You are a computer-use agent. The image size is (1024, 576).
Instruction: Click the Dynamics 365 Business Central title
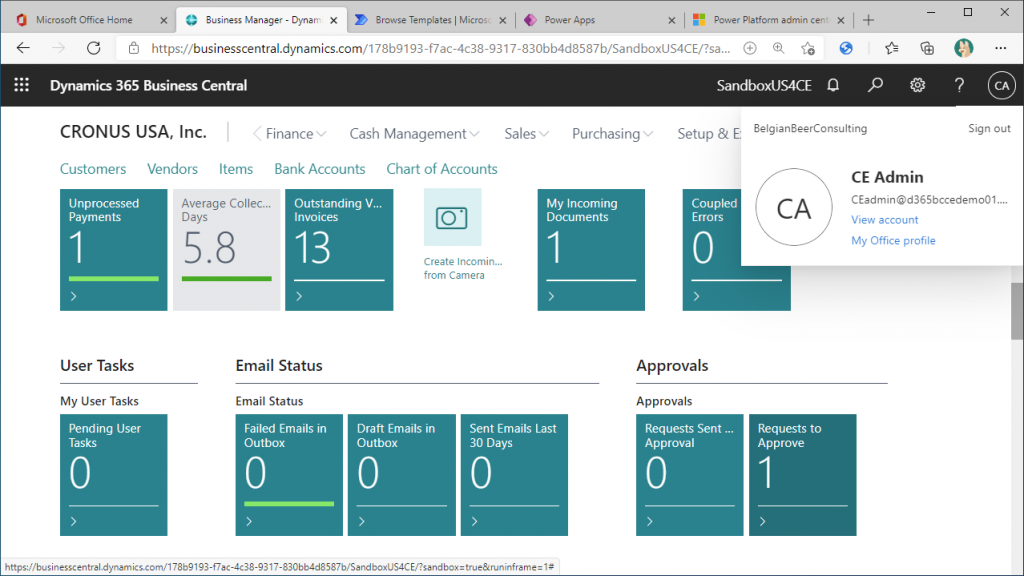tap(148, 86)
